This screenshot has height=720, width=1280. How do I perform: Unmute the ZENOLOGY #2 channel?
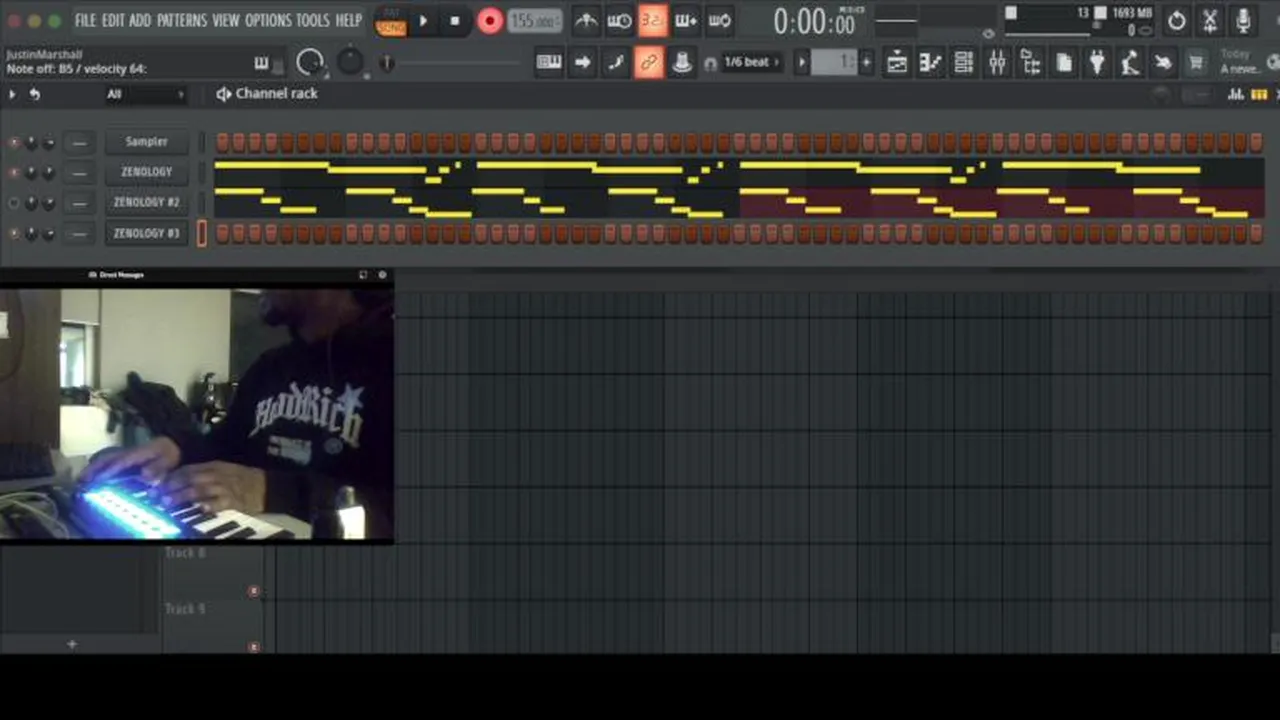click(x=14, y=203)
